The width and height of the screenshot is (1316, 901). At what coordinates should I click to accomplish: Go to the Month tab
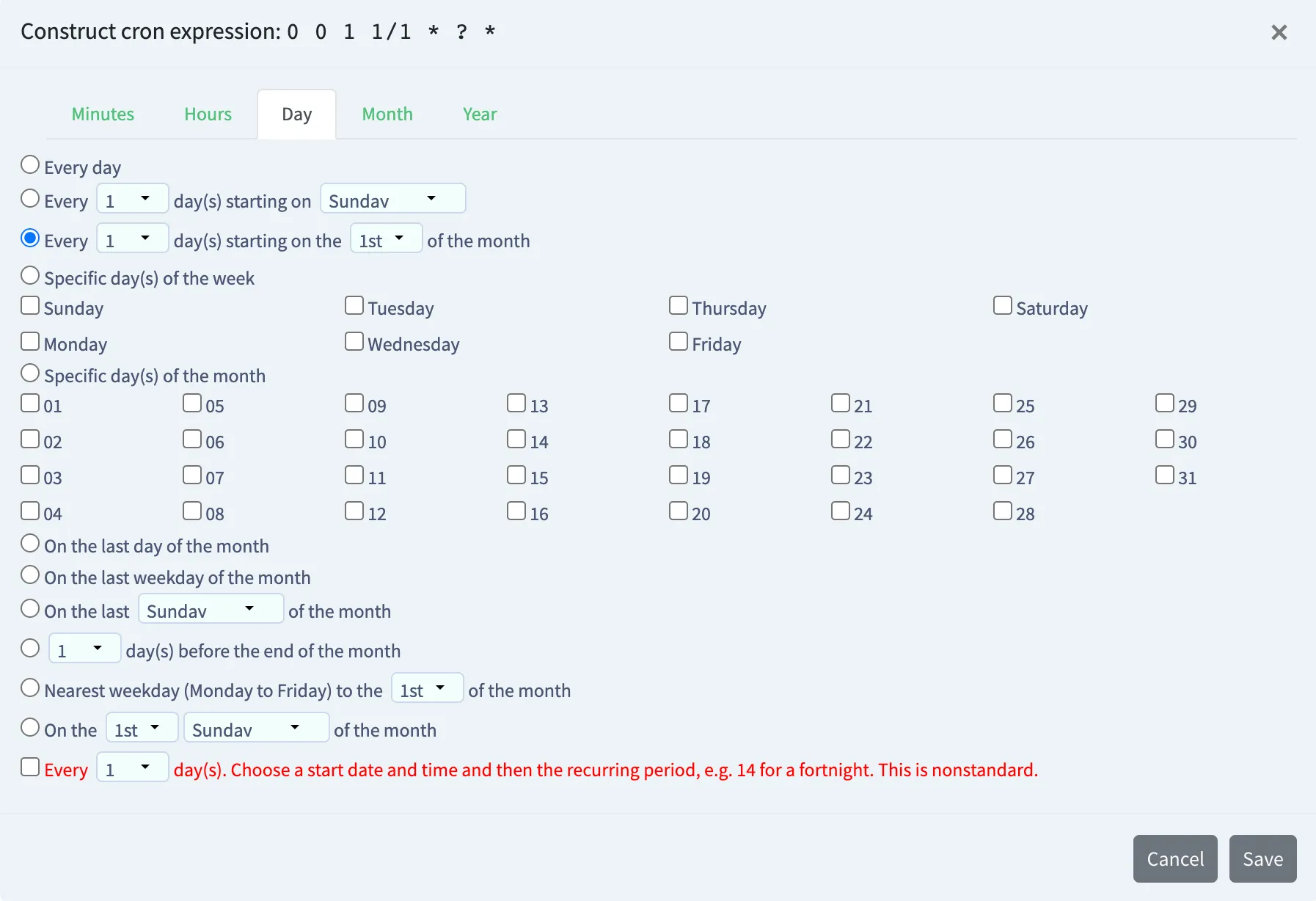pos(387,114)
